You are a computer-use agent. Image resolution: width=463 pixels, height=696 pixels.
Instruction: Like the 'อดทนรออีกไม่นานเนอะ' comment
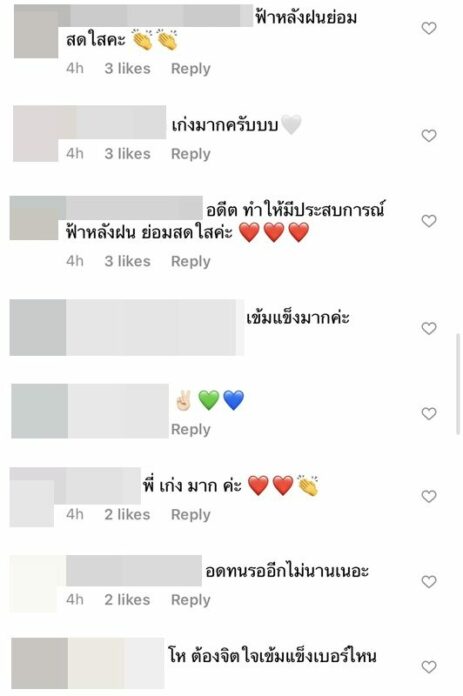point(428,581)
